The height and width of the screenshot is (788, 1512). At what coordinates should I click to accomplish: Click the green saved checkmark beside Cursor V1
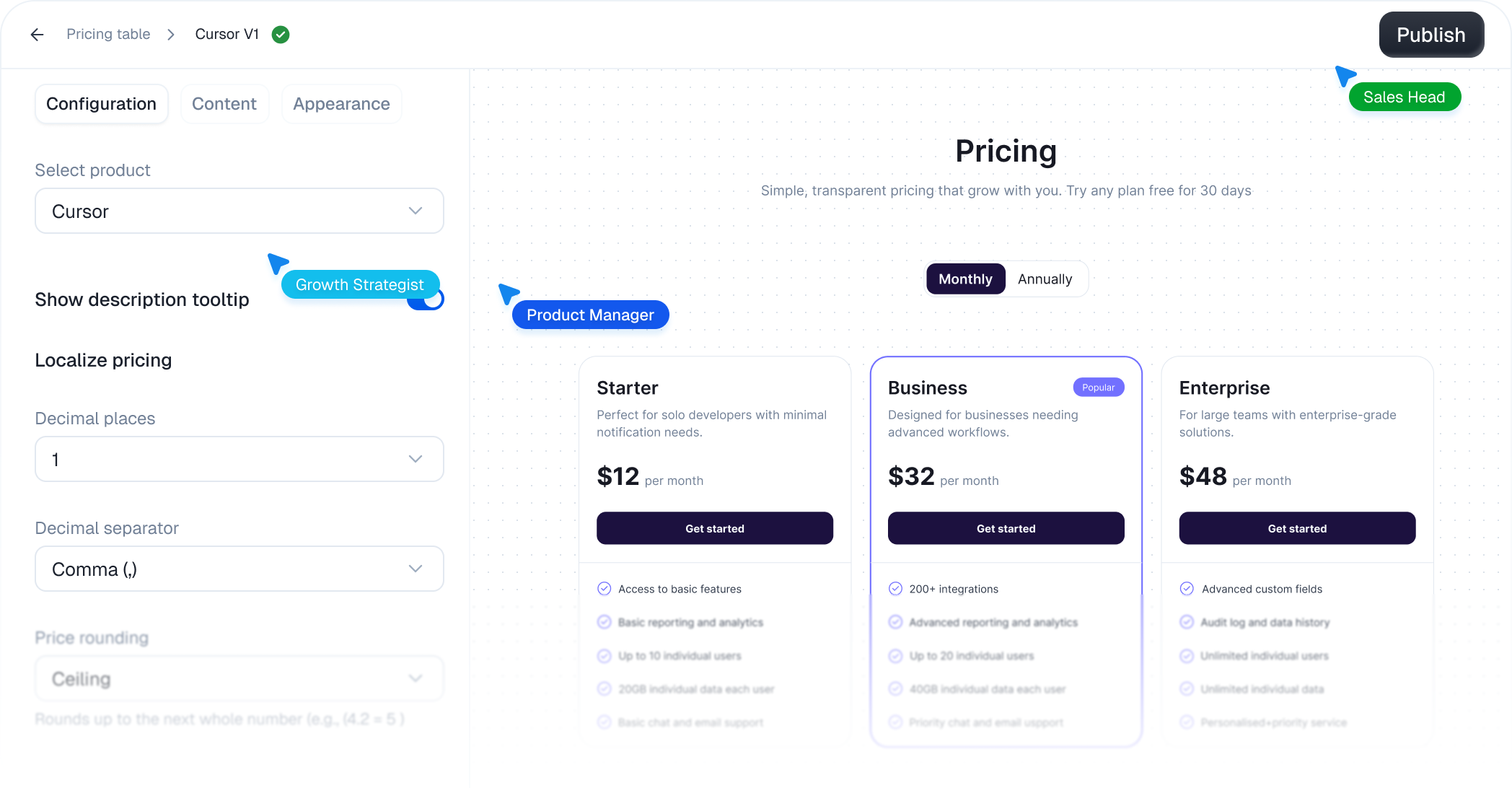[281, 34]
